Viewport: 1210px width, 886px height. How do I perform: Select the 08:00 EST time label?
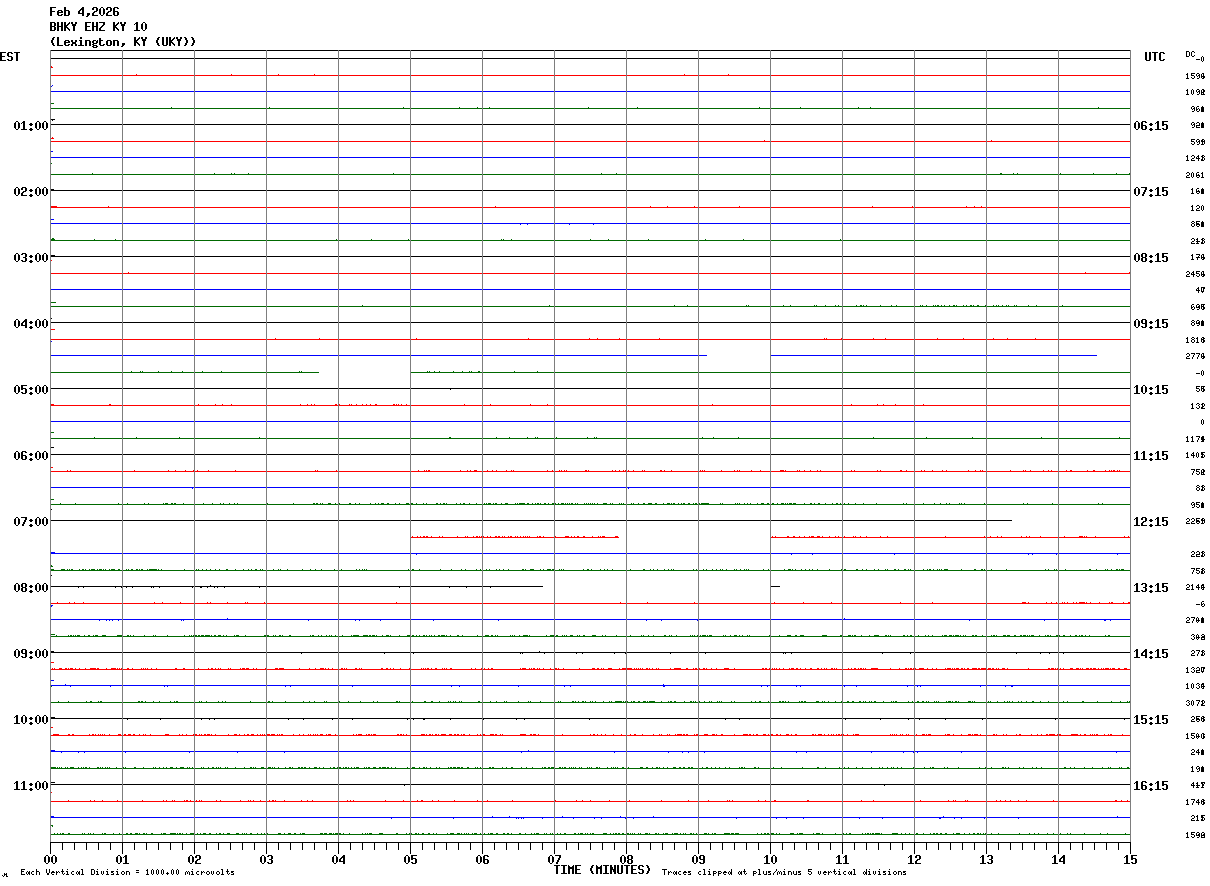(x=31, y=588)
